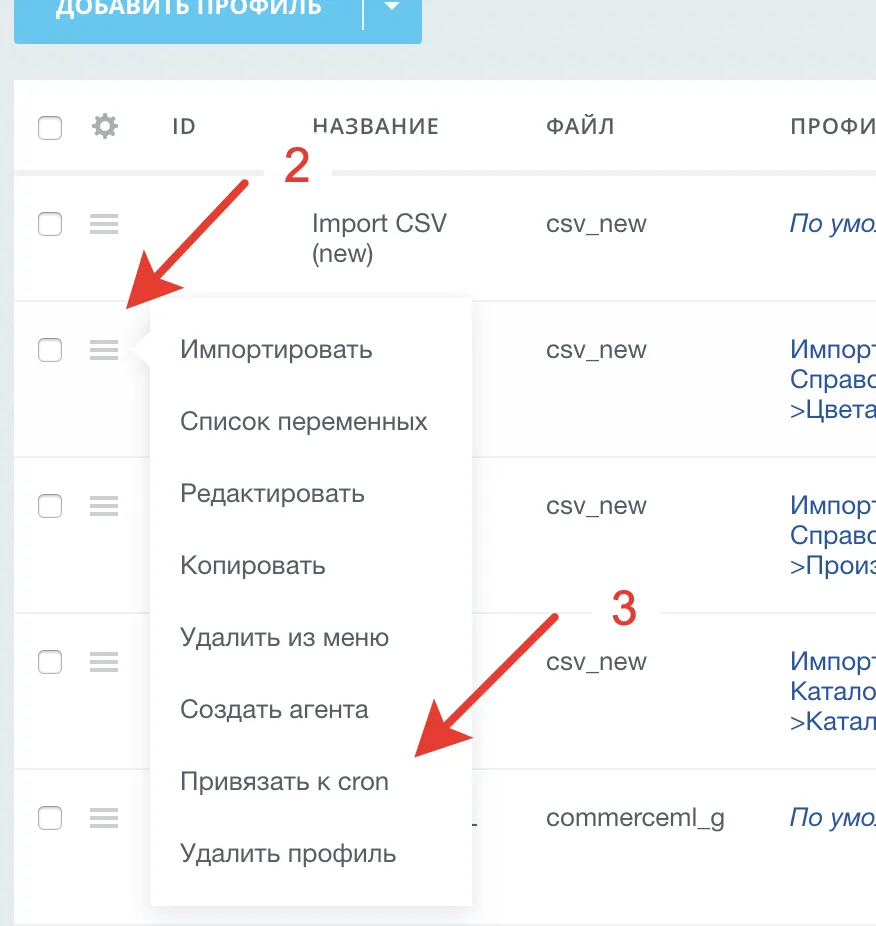This screenshot has width=876, height=926.
Task: Open hamburger menu for the commerceml_g row
Action: pyautogui.click(x=104, y=817)
